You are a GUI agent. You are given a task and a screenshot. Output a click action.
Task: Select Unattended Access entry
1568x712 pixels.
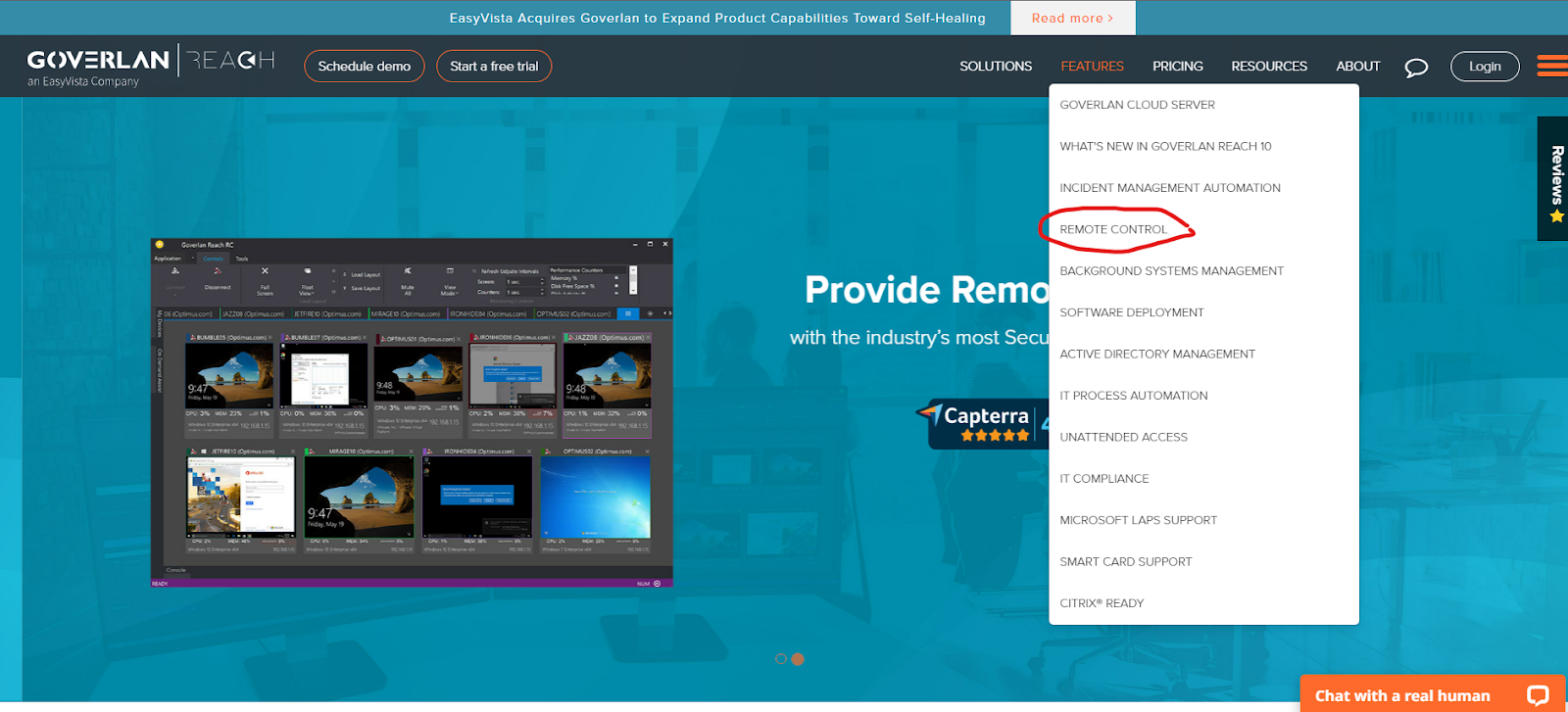point(1123,438)
